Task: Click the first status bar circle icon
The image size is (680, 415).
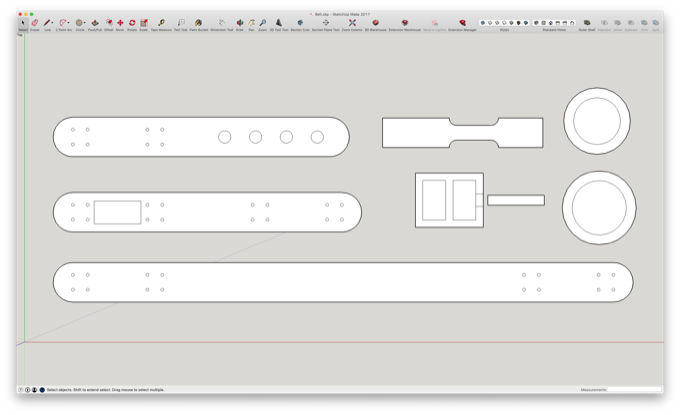Action: pyautogui.click(x=20, y=390)
